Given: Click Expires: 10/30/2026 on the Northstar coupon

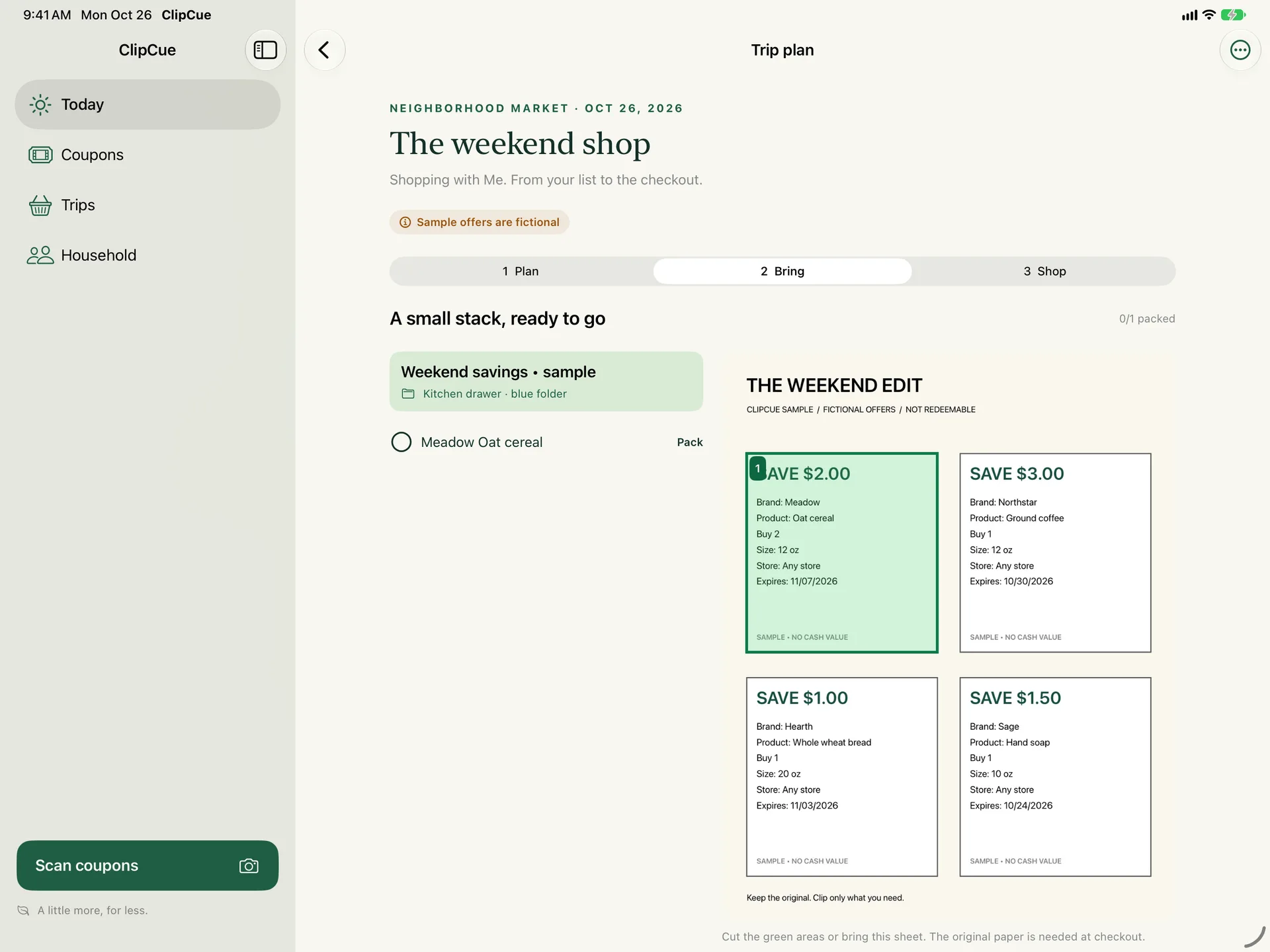Looking at the screenshot, I should point(1011,581).
